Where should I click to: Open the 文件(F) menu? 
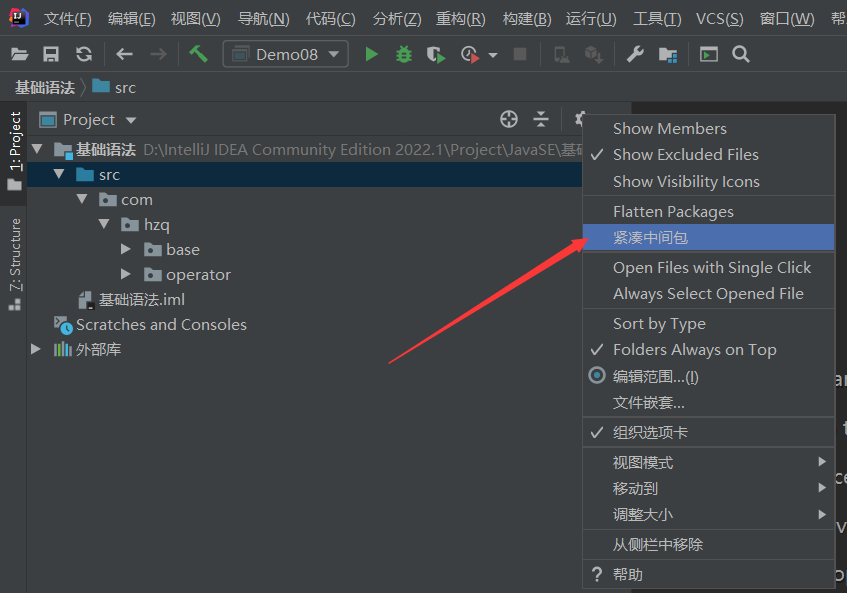(68, 19)
